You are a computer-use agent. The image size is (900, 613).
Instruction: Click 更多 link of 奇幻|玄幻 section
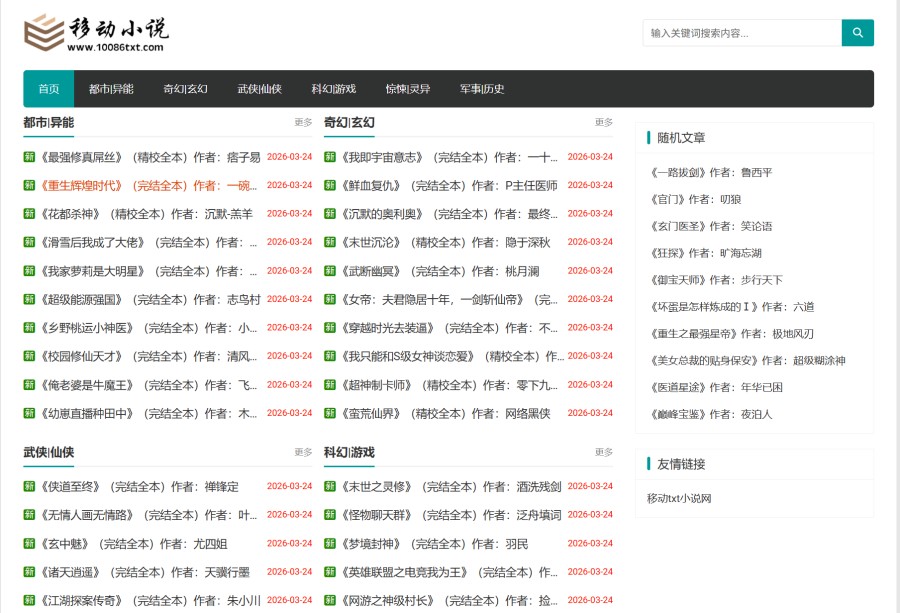[604, 124]
